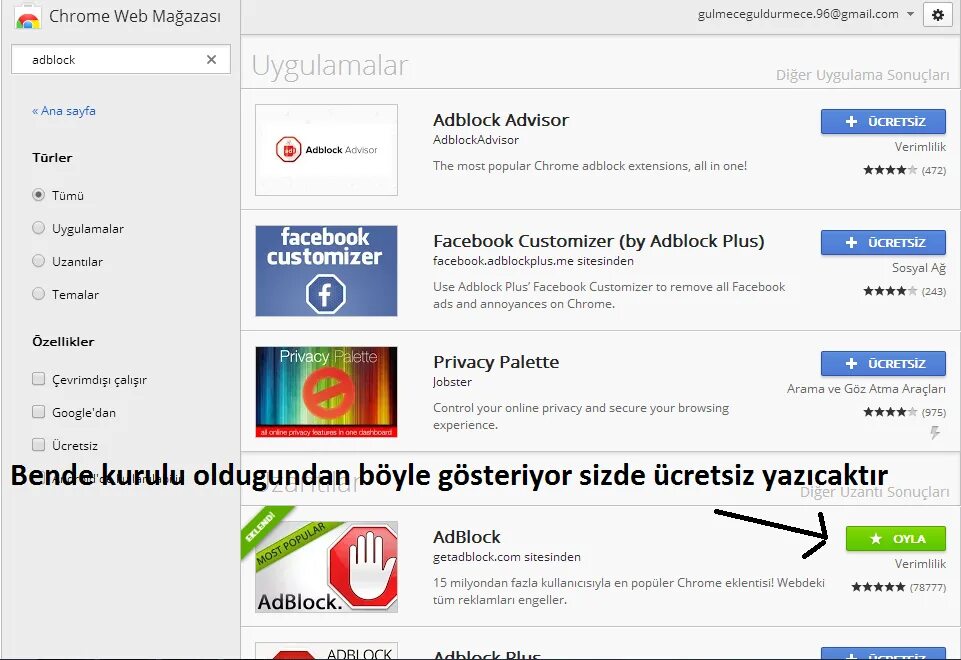Viewport: 961px width, 660px height.
Task: Open the Privacy Palette title
Action: (x=496, y=362)
